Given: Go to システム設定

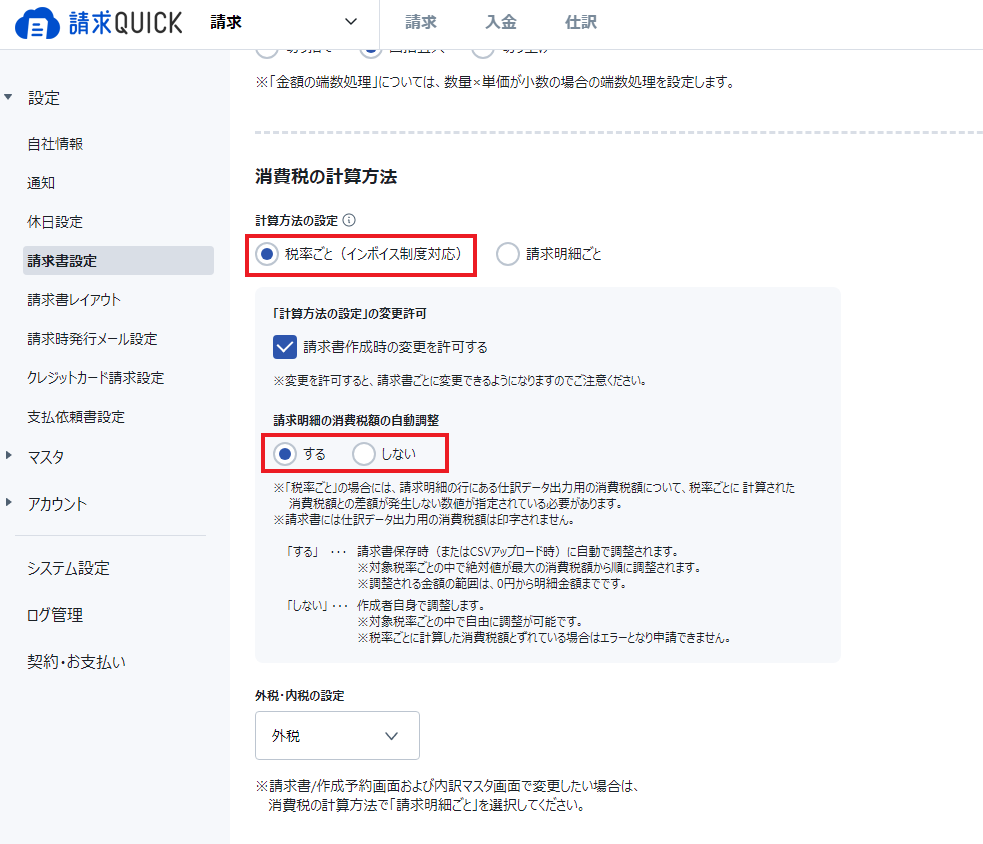Looking at the screenshot, I should (x=68, y=568).
